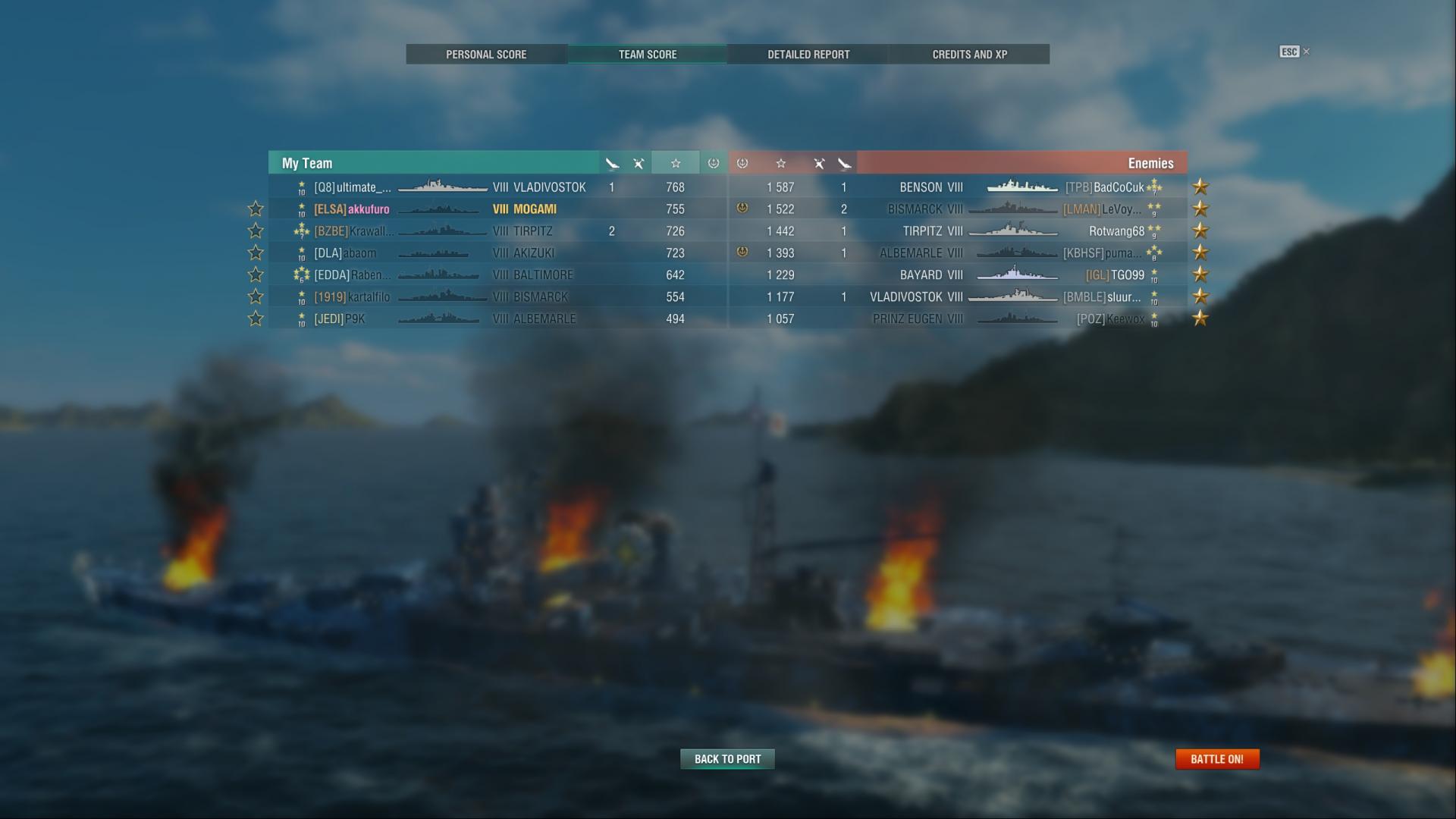Close results screen via ESC button

(x=1294, y=52)
